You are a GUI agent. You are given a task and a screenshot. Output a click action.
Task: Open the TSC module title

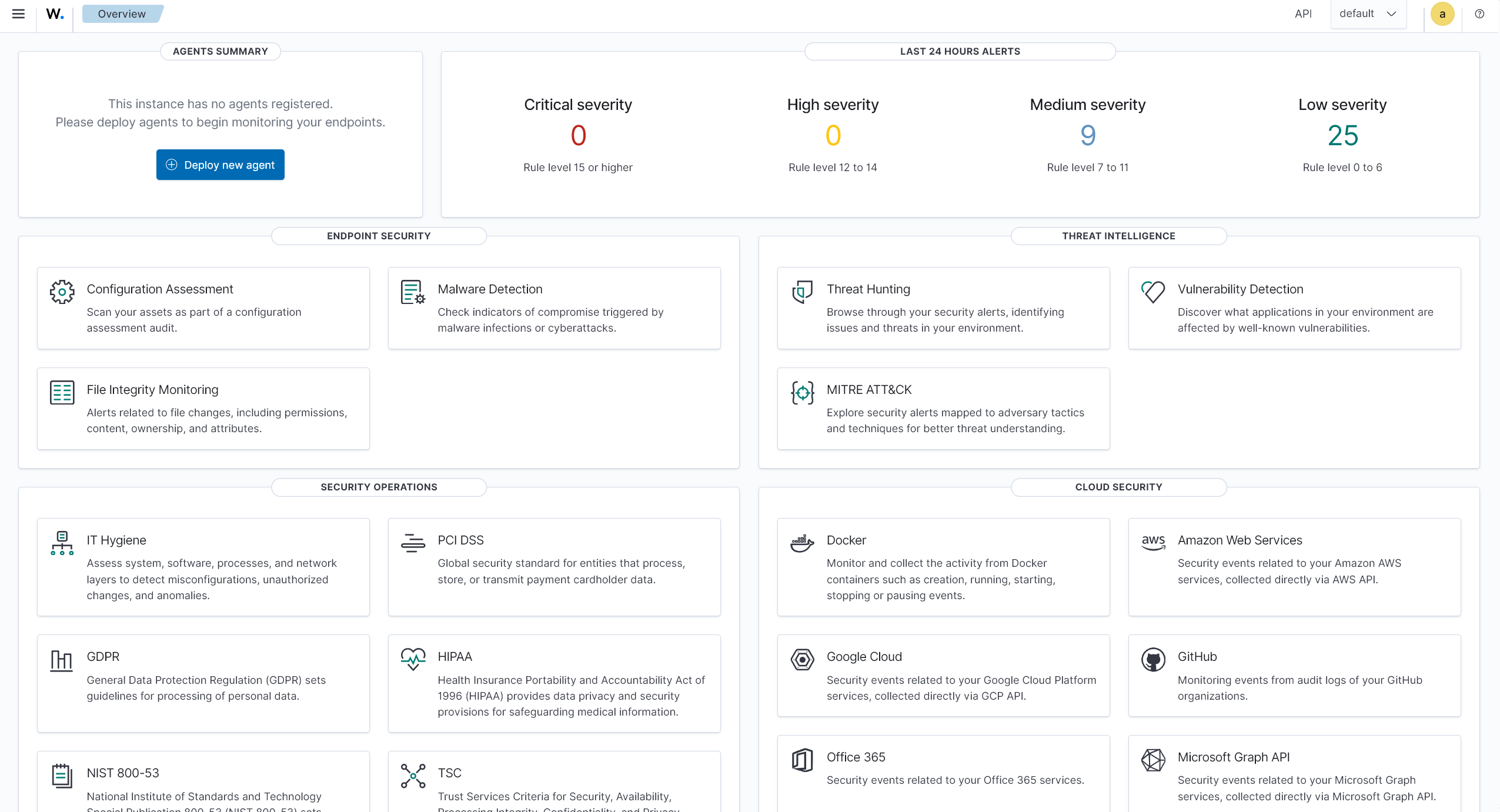pos(449,773)
